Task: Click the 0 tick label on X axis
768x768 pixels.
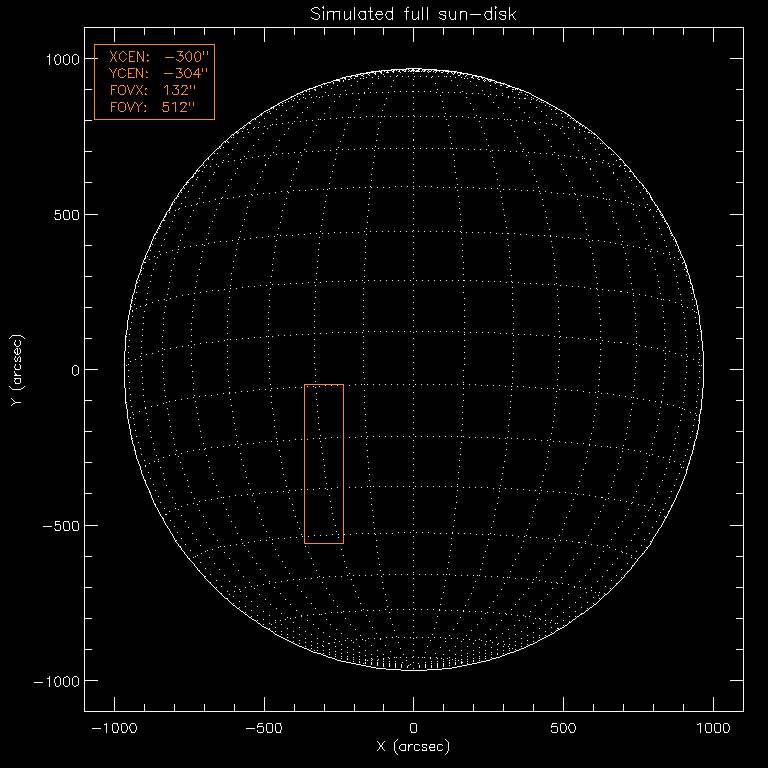Action: (414, 729)
